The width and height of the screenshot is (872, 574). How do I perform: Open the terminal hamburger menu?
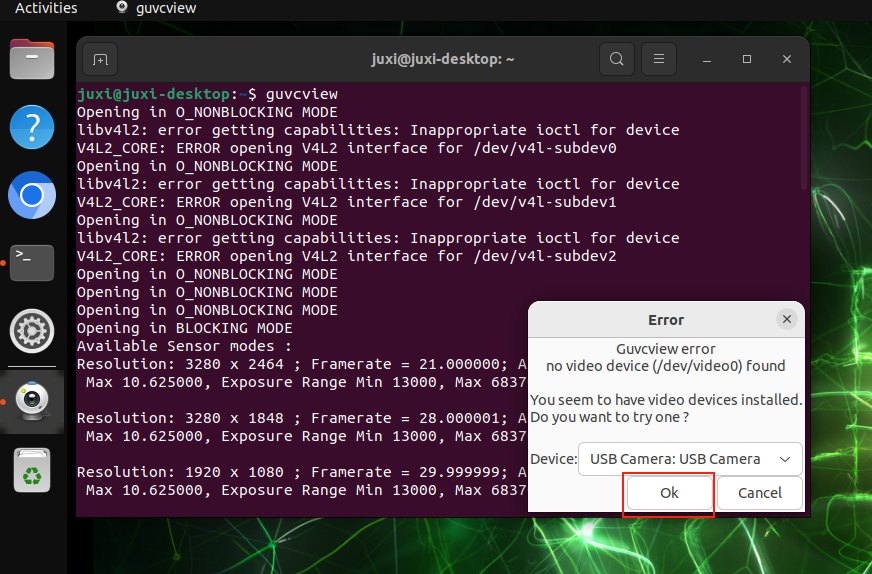tap(658, 59)
